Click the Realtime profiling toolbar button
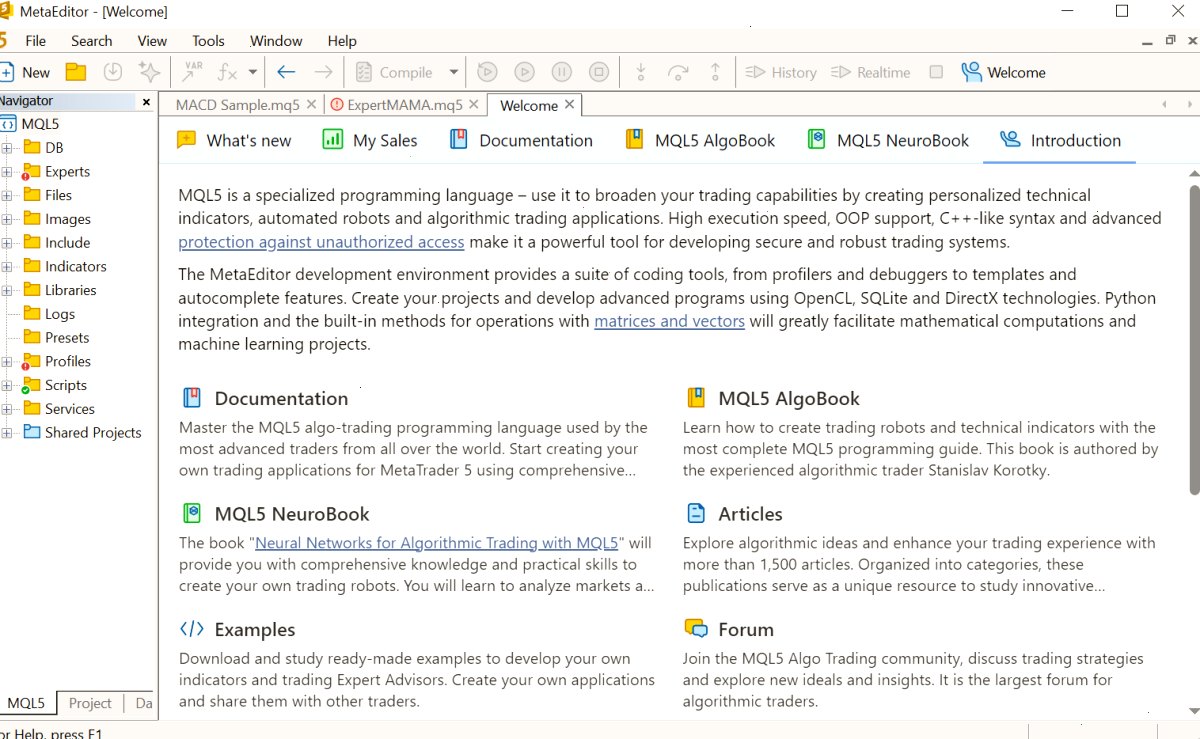This screenshot has width=1200, height=739. click(x=870, y=72)
